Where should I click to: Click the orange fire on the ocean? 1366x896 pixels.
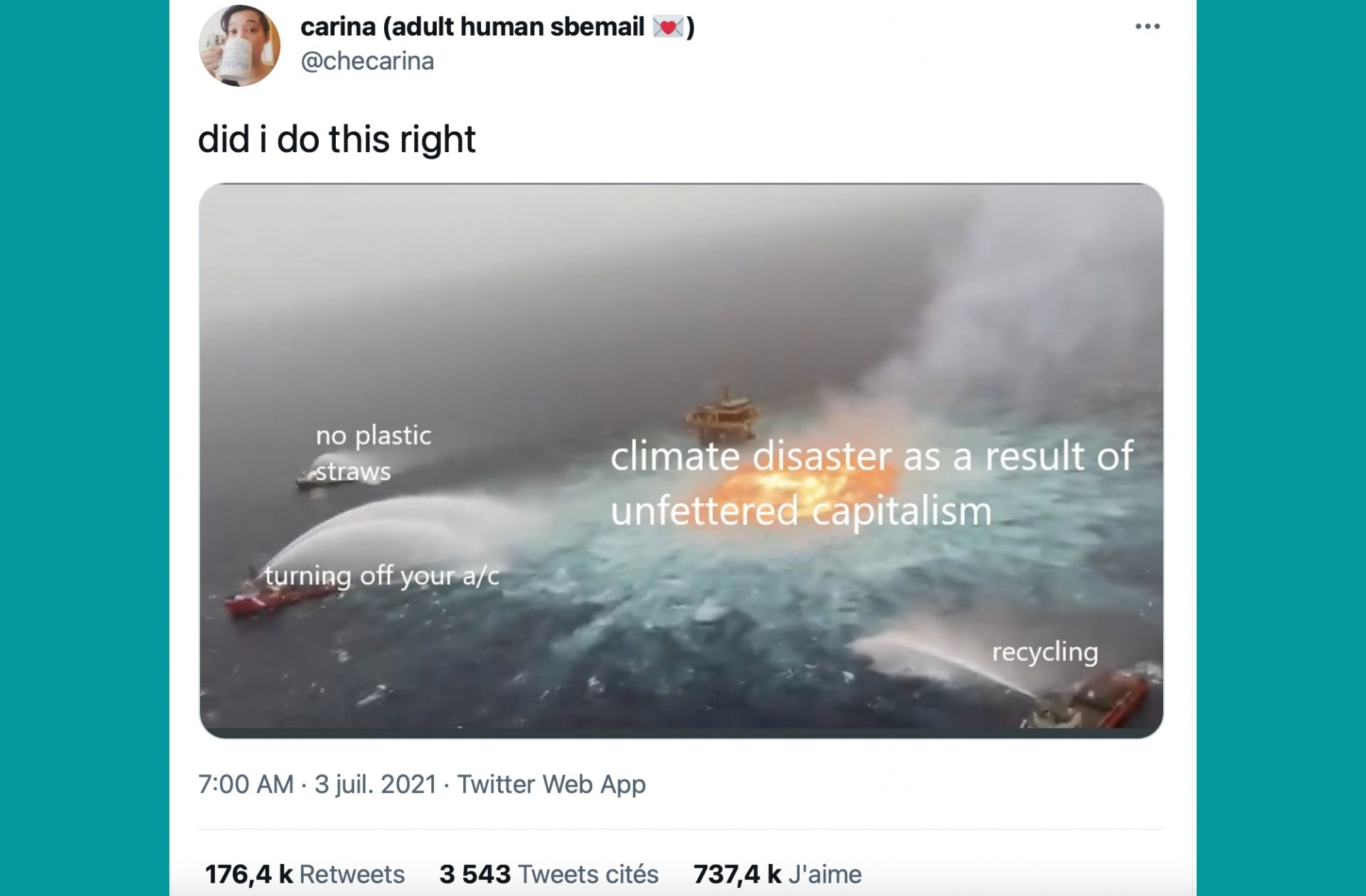(783, 489)
